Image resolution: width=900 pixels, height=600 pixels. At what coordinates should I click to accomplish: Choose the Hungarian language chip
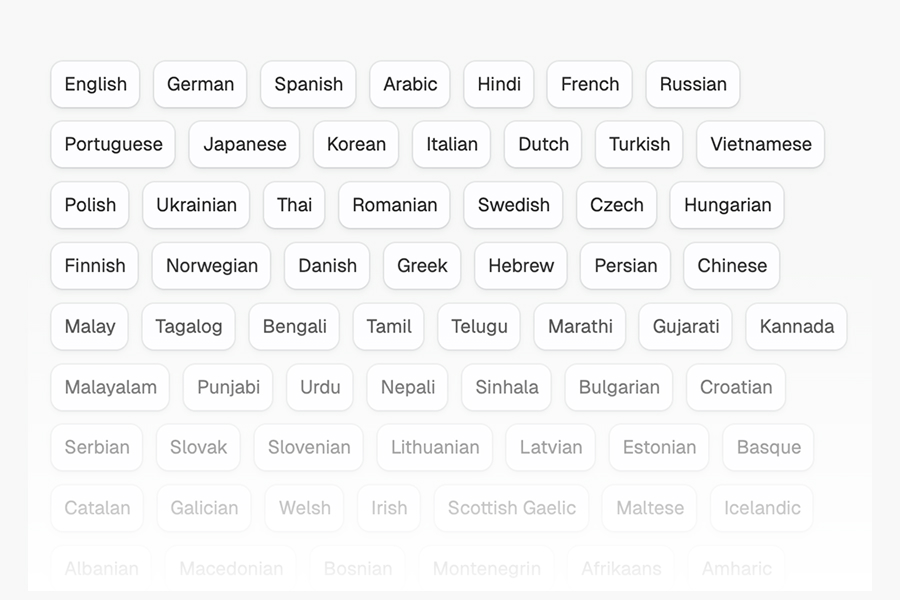point(727,205)
